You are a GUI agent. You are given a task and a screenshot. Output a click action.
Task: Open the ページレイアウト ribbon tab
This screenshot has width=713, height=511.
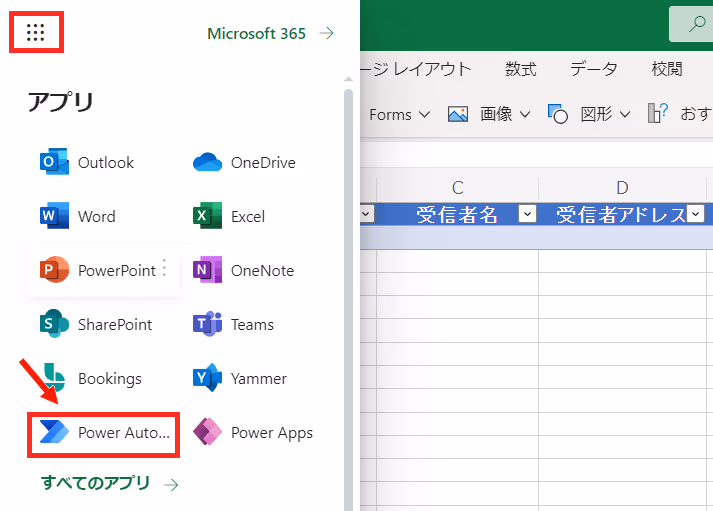pyautogui.click(x=416, y=69)
